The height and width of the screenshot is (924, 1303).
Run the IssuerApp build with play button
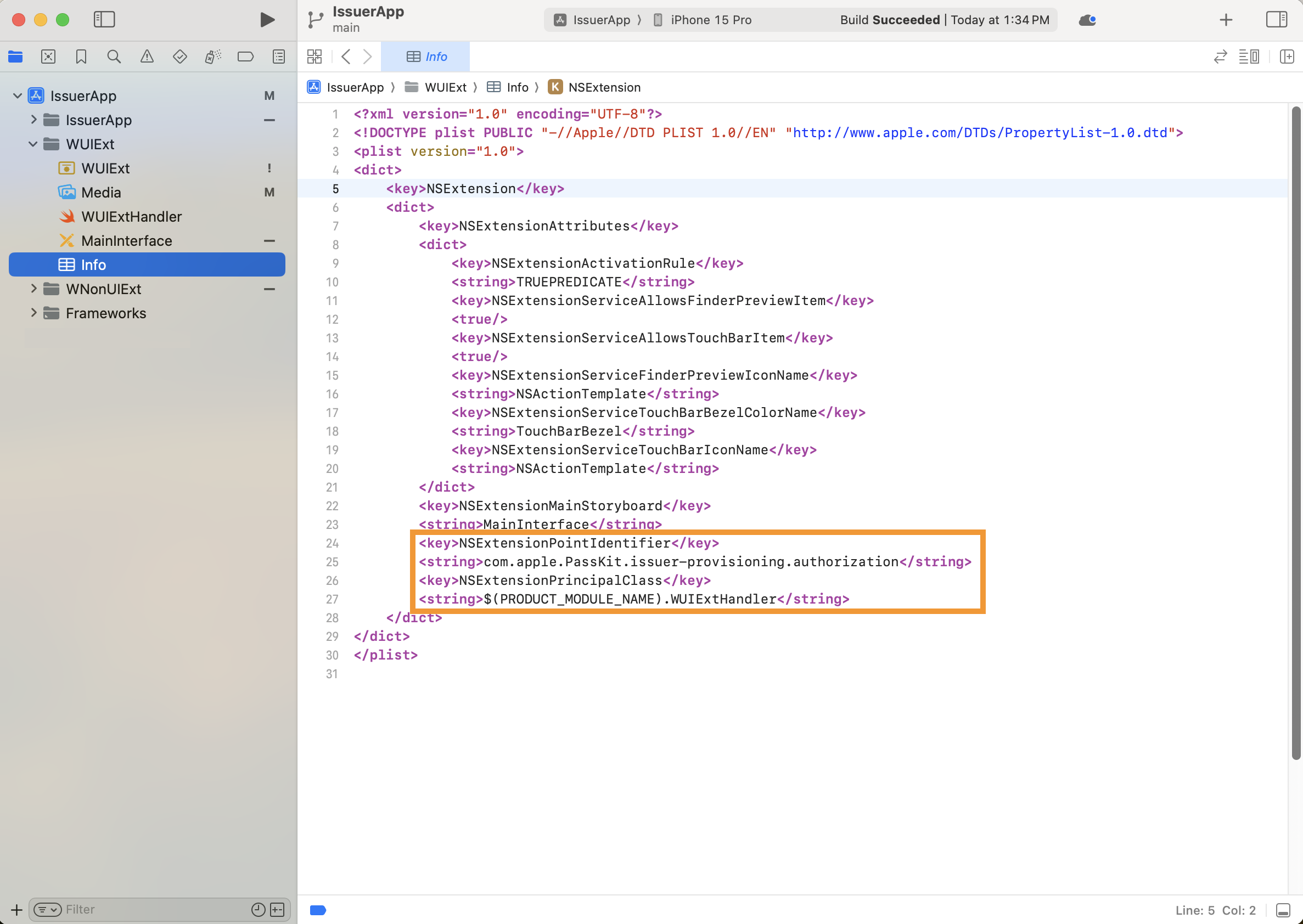click(x=267, y=20)
